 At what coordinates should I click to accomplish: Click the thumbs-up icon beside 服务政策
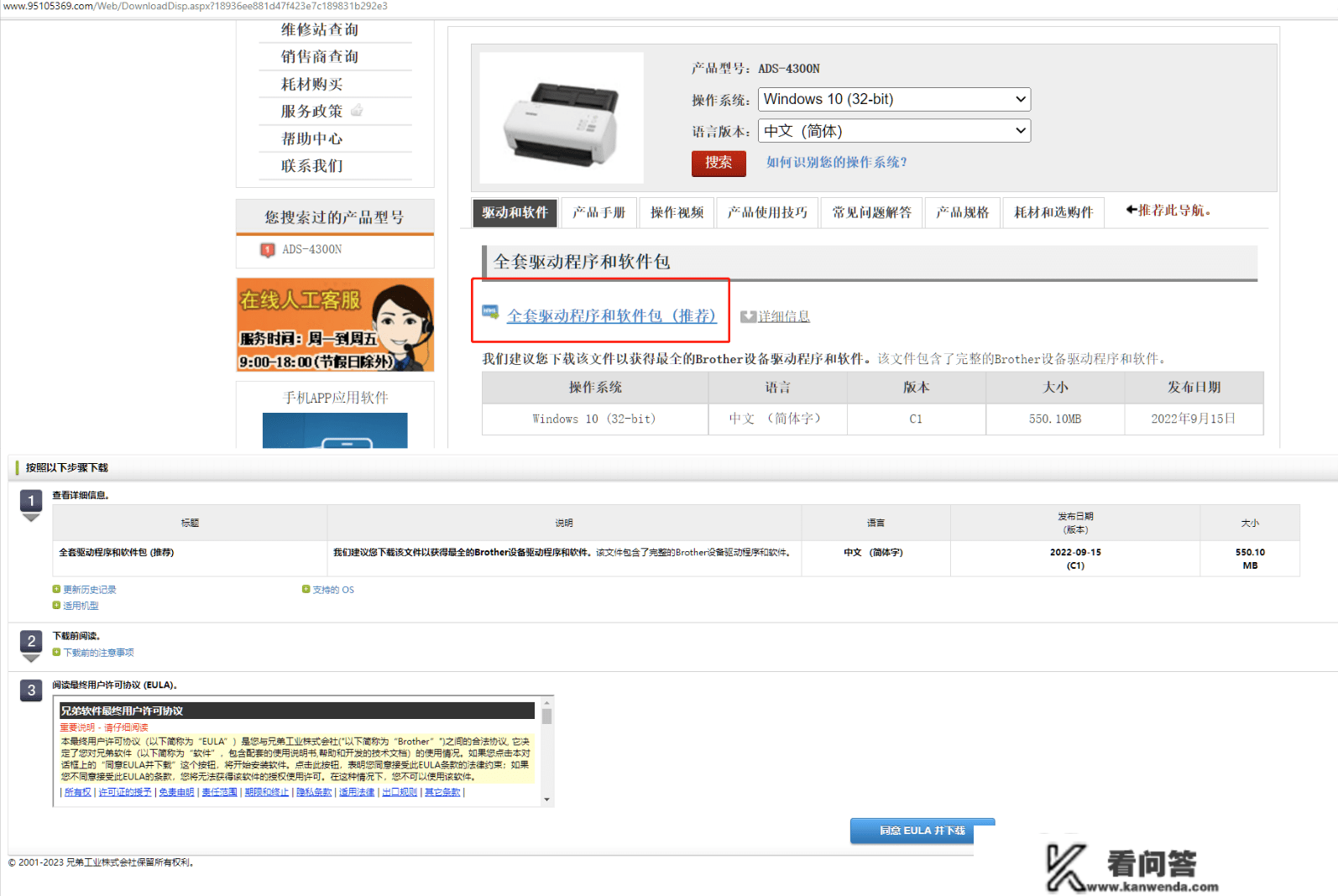click(x=357, y=110)
